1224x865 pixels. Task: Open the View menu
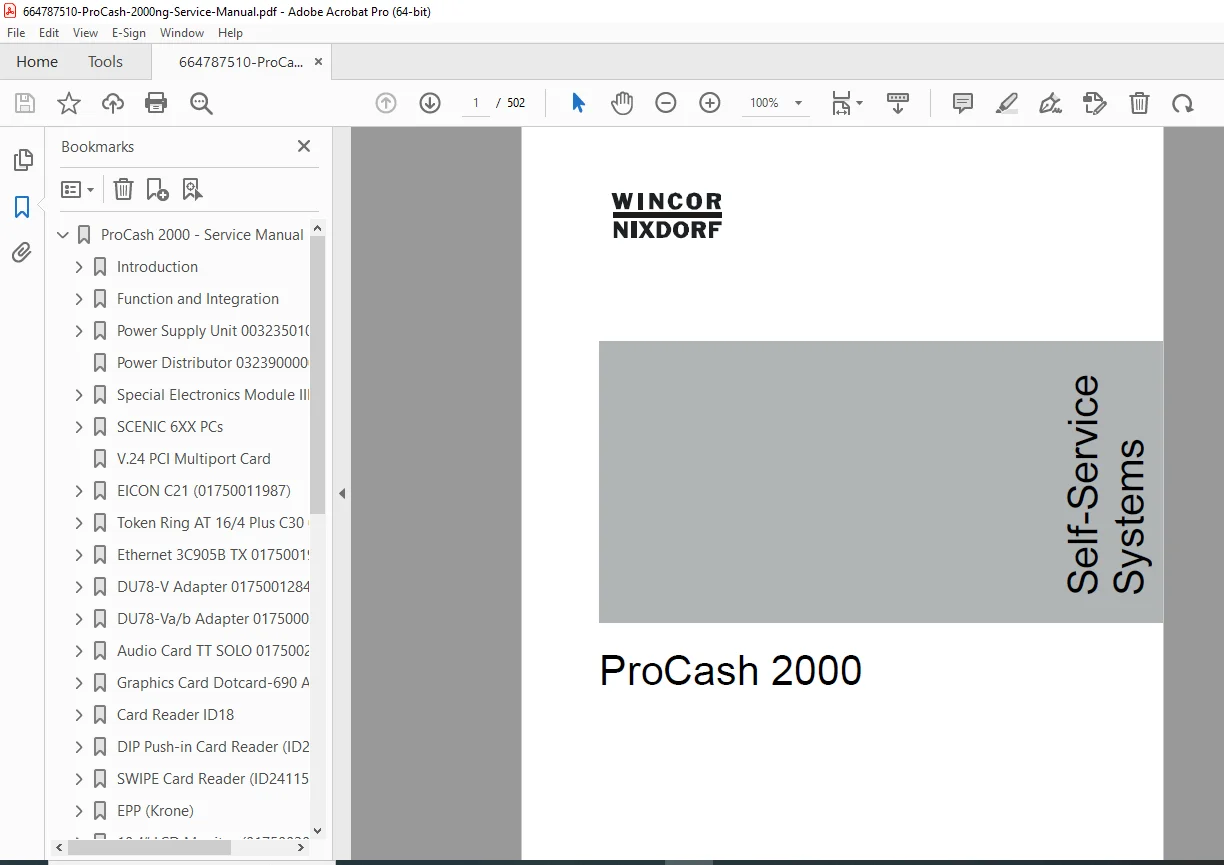pyautogui.click(x=85, y=33)
